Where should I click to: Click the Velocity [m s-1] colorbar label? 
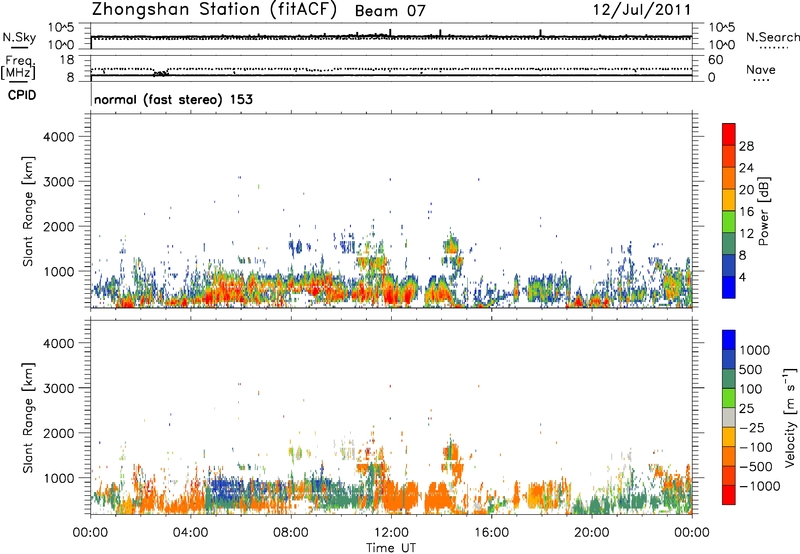pyautogui.click(x=790, y=417)
